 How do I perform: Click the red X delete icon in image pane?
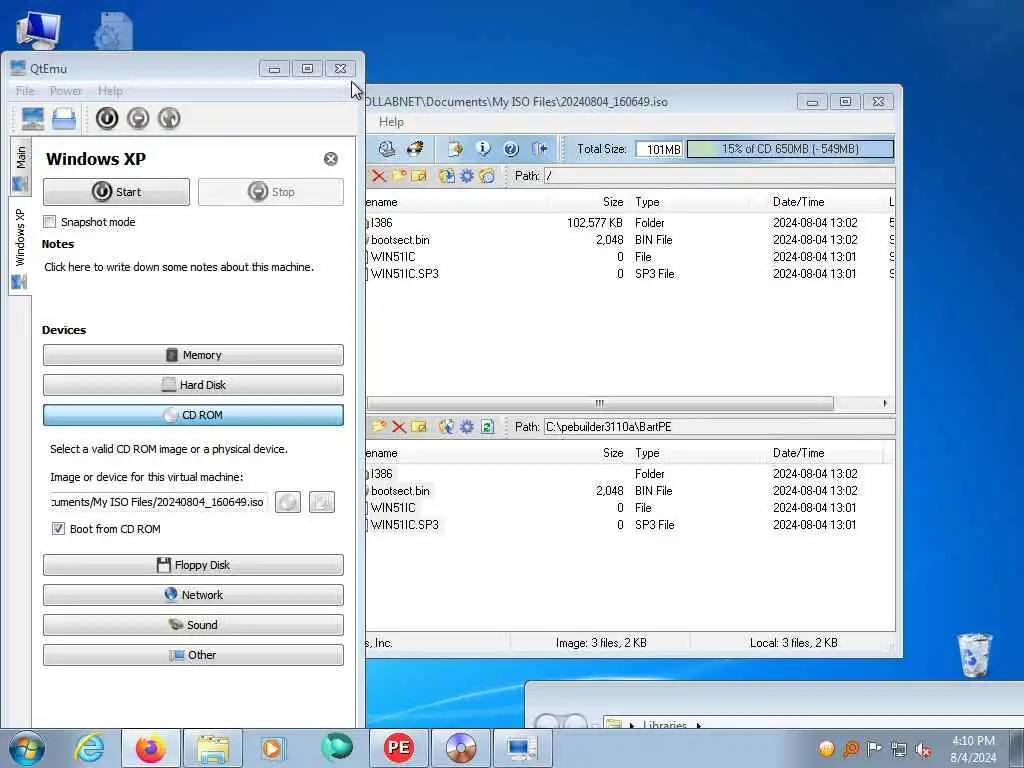(x=378, y=176)
